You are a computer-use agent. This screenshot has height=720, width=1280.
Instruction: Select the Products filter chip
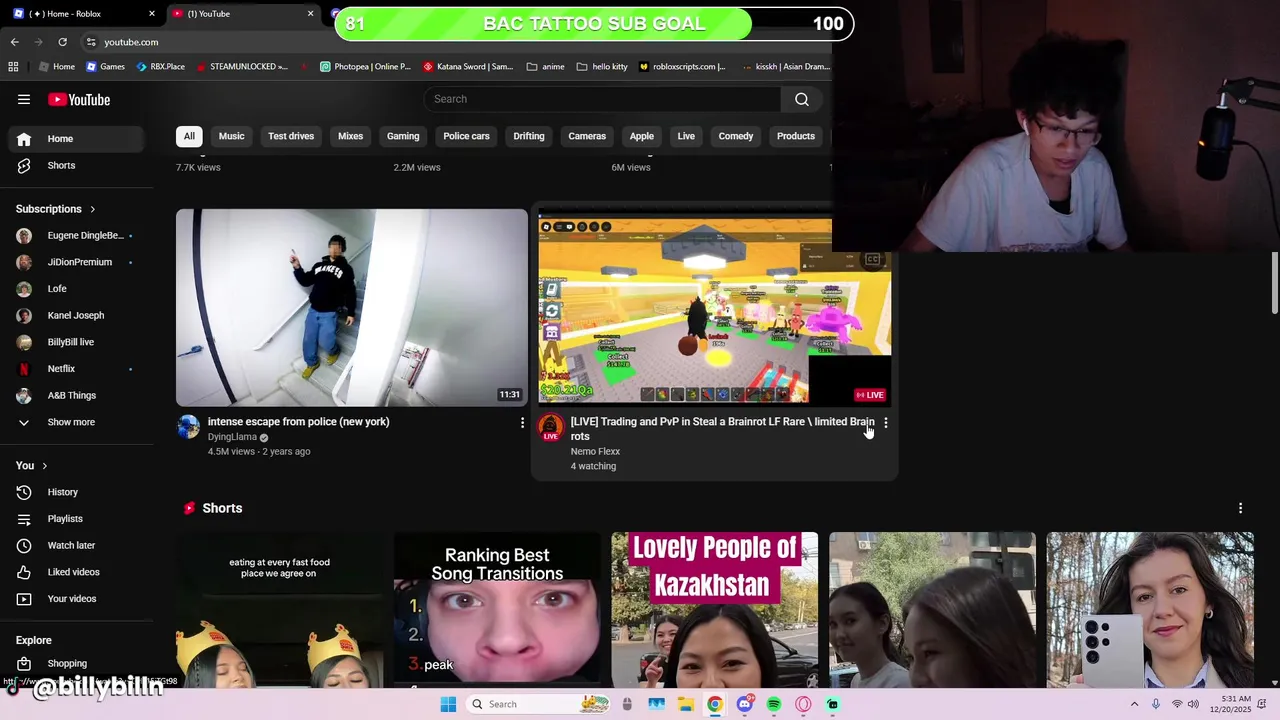(x=796, y=136)
